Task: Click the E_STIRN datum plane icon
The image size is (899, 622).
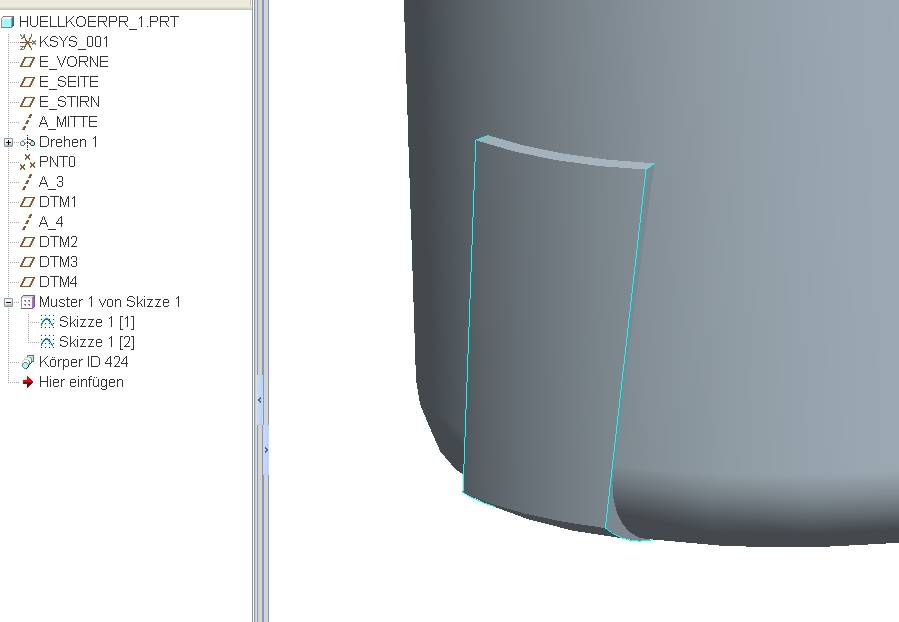Action: click(x=27, y=102)
